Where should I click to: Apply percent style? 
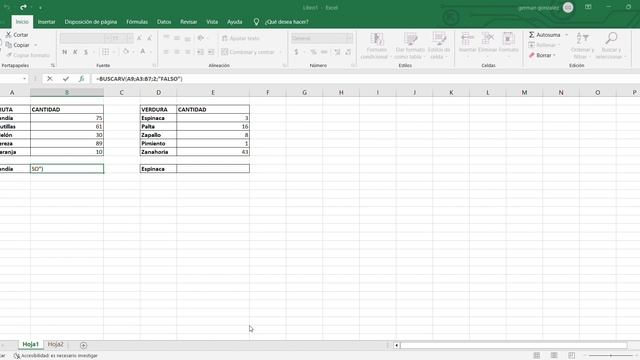(313, 52)
